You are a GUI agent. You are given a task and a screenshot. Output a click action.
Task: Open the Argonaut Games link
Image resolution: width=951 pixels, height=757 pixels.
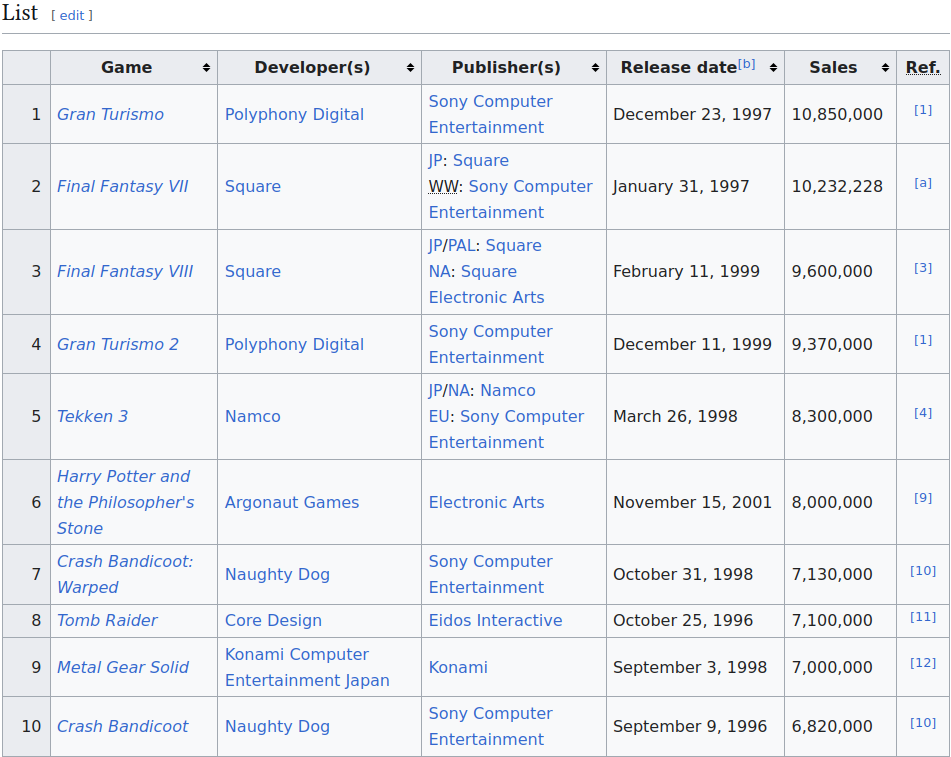[x=292, y=502]
